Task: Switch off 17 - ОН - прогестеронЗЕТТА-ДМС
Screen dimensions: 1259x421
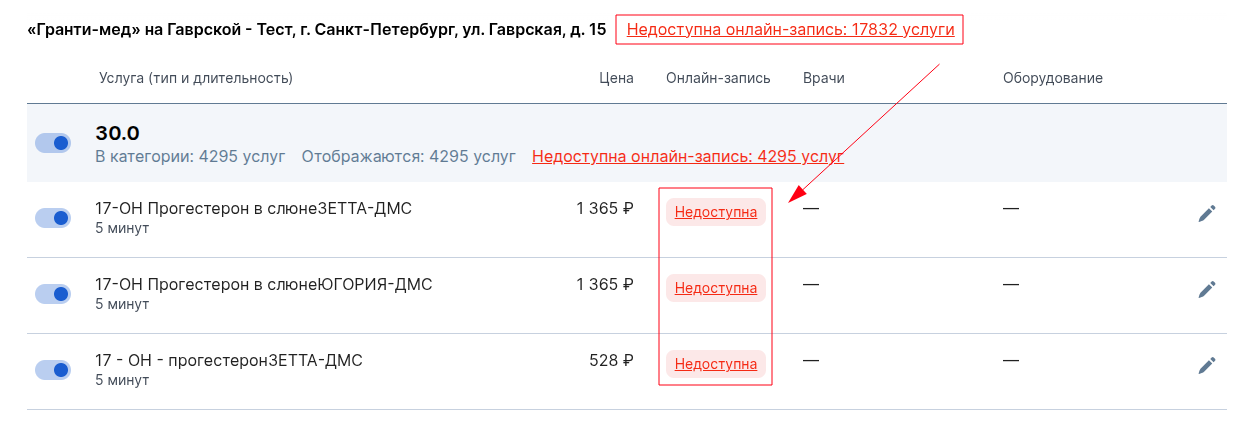Action: click(53, 369)
